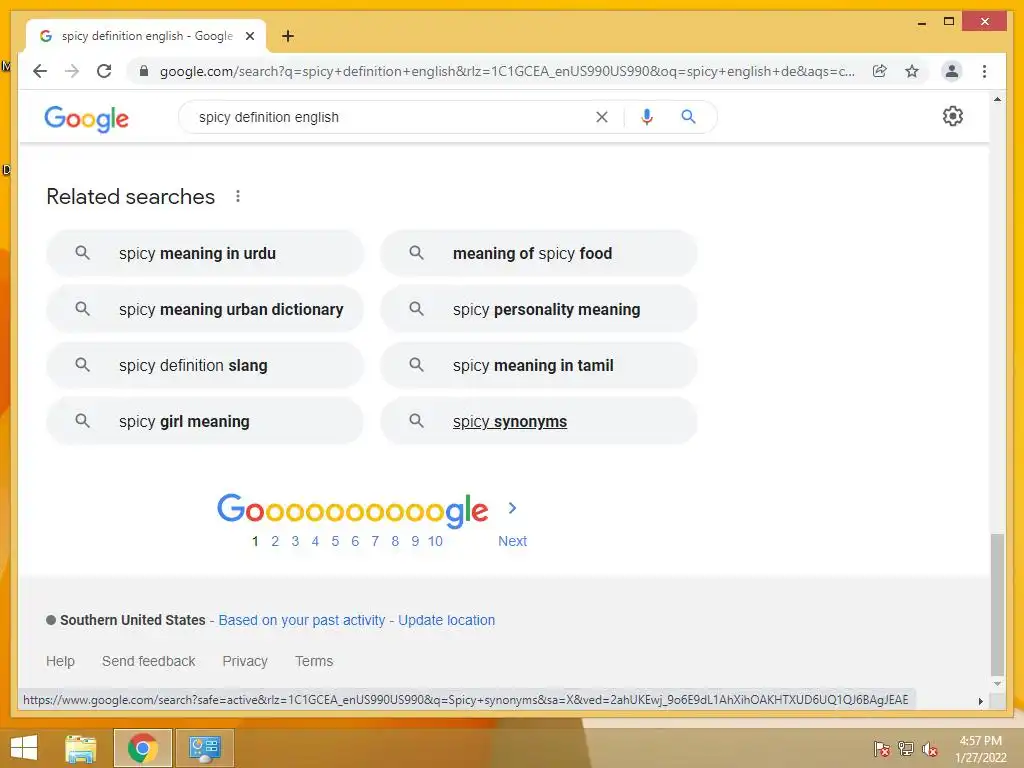This screenshot has width=1024, height=768.
Task: Share this page using the share icon
Action: click(x=880, y=71)
